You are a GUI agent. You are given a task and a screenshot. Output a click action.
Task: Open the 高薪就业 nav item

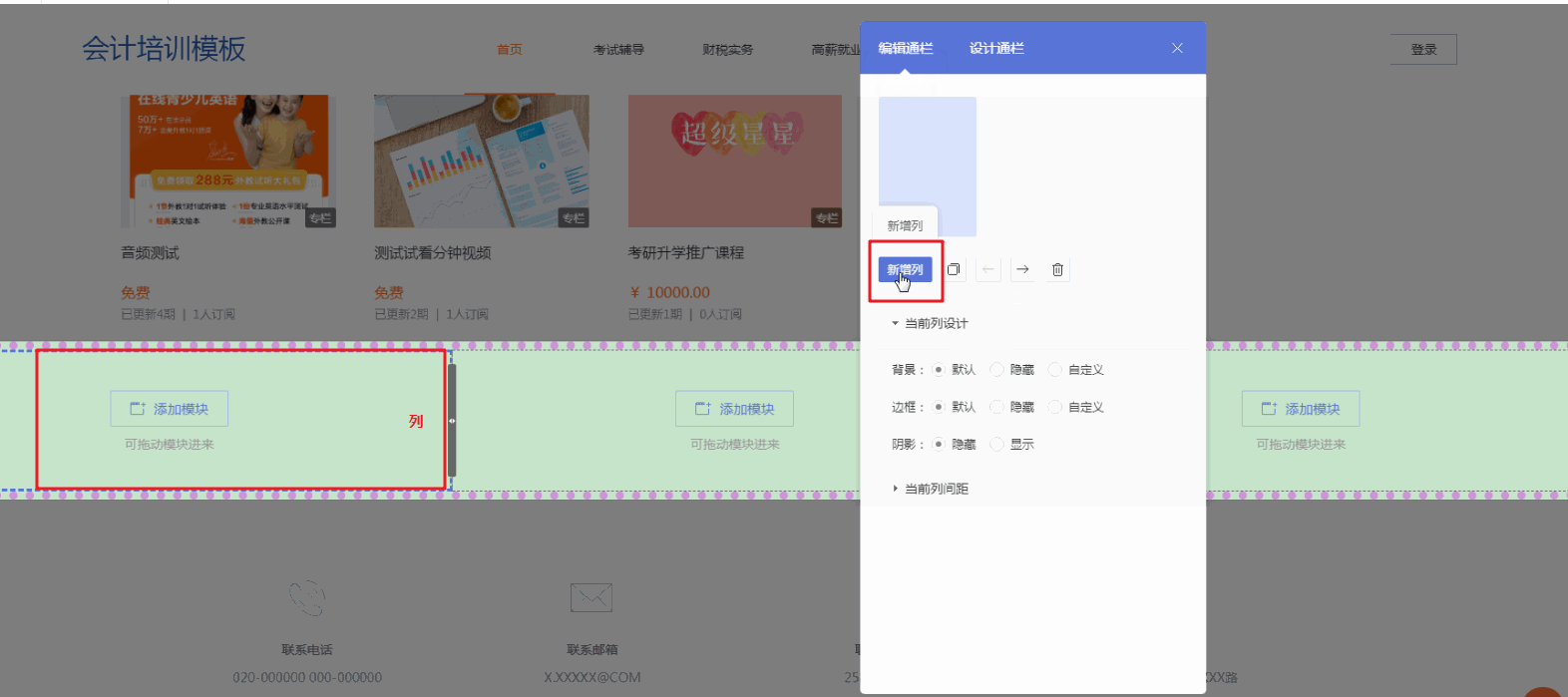[836, 50]
